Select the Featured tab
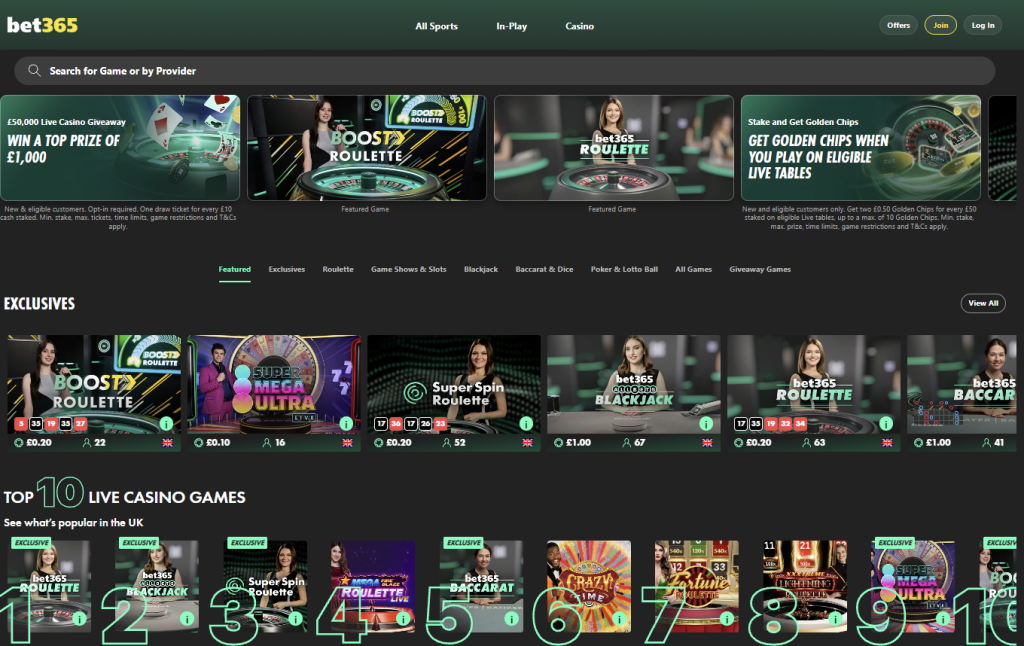The image size is (1024, 646). tap(234, 269)
